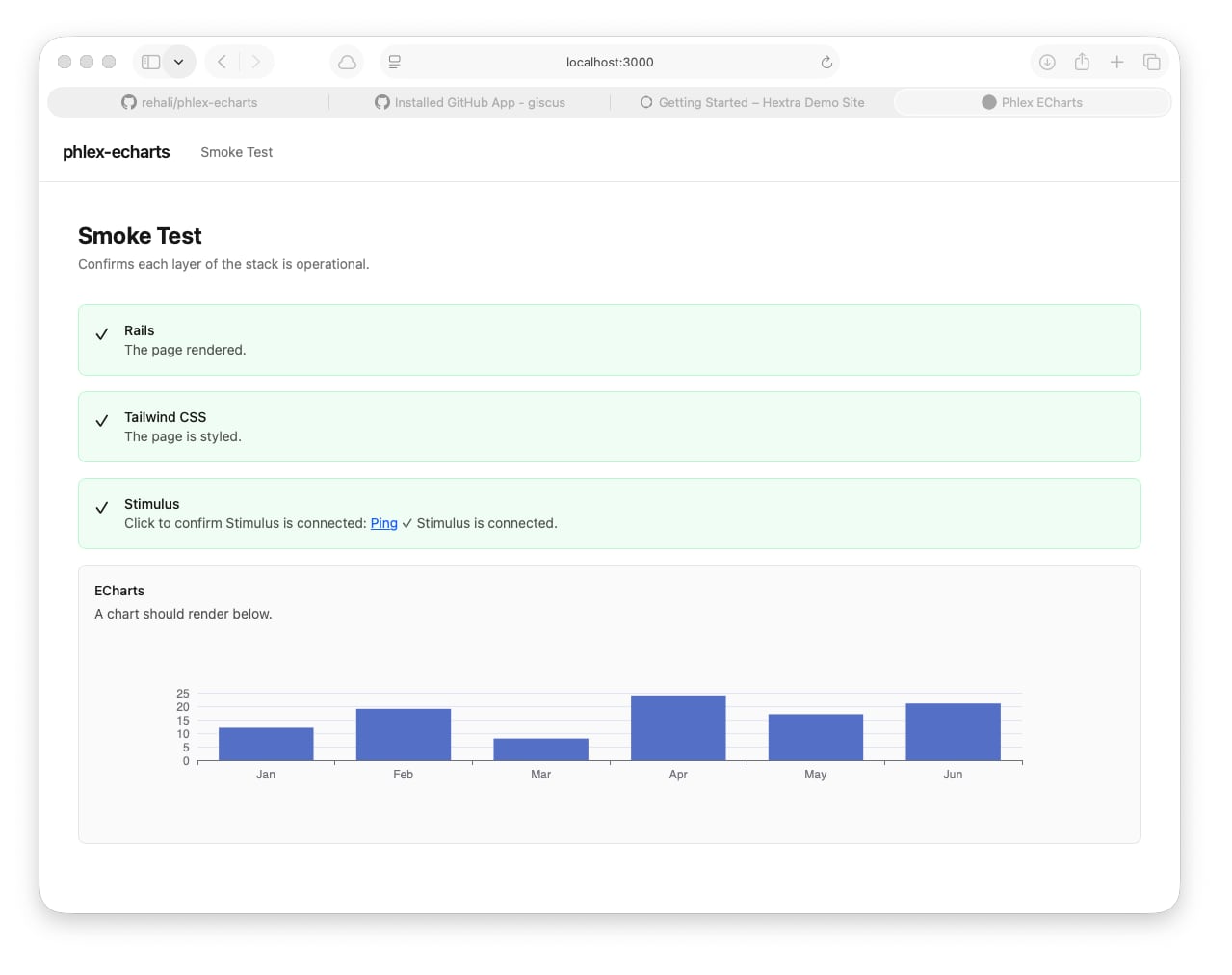Expand the sidebar tab group dropdown arrow
Viewport: 1232px width, 975px height.
pyautogui.click(x=179, y=62)
